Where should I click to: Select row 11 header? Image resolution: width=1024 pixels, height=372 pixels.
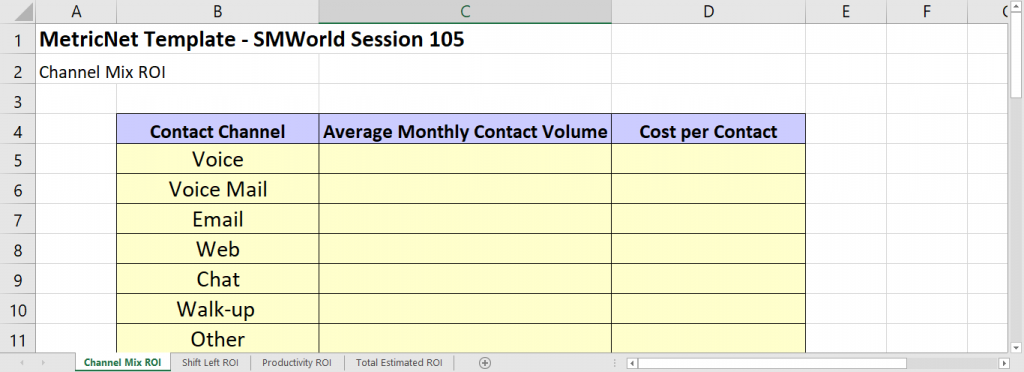point(18,338)
